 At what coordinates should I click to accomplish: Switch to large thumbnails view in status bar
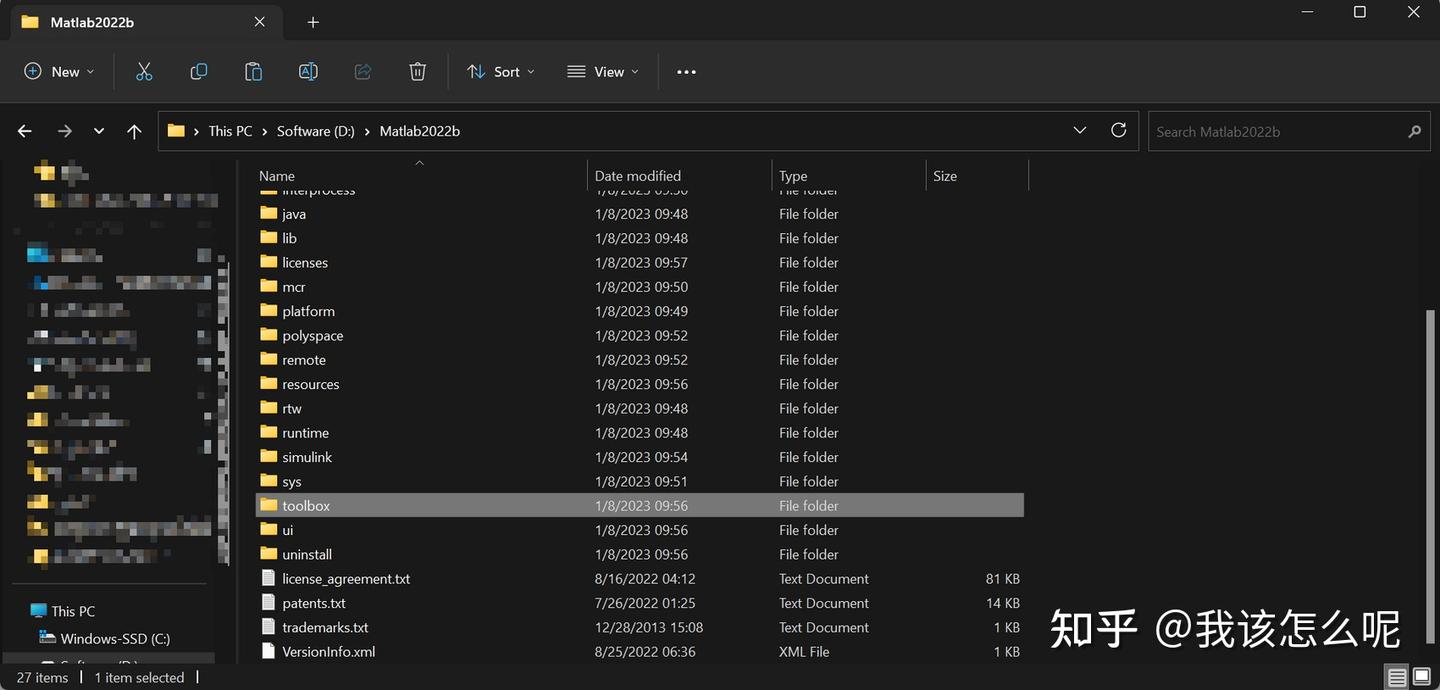[x=1421, y=677]
